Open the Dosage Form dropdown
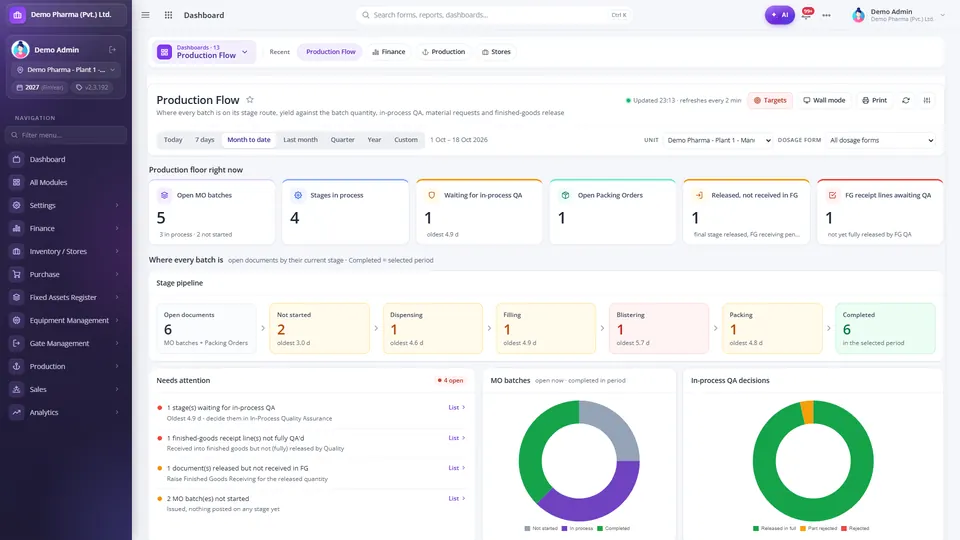This screenshot has height=540, width=960. click(881, 140)
